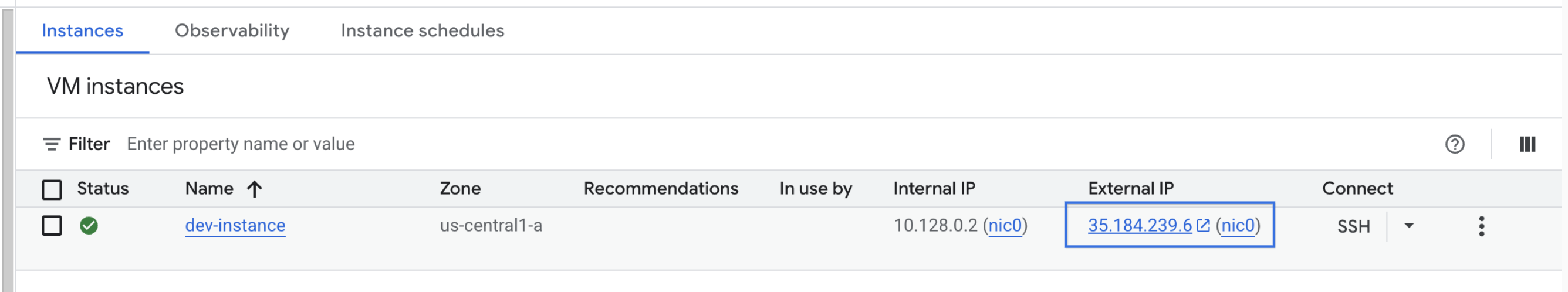
Task: Switch to the Observability tab
Action: pos(232,30)
